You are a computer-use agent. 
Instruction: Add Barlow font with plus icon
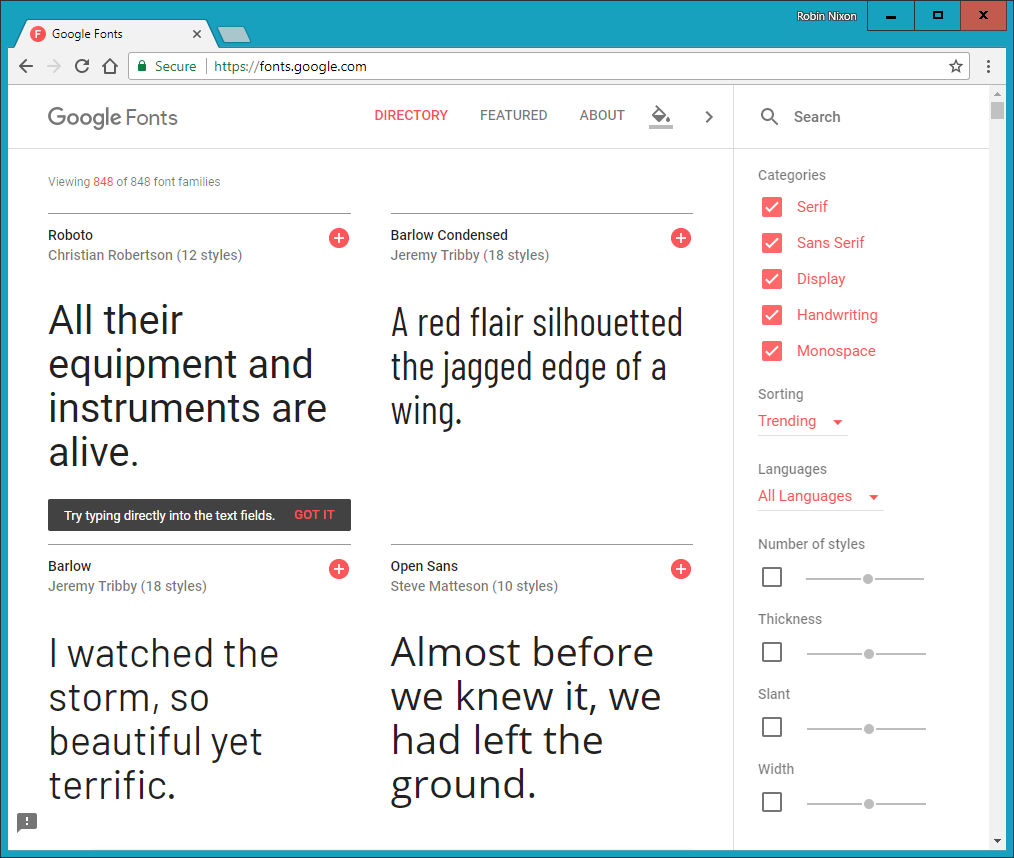click(x=339, y=569)
